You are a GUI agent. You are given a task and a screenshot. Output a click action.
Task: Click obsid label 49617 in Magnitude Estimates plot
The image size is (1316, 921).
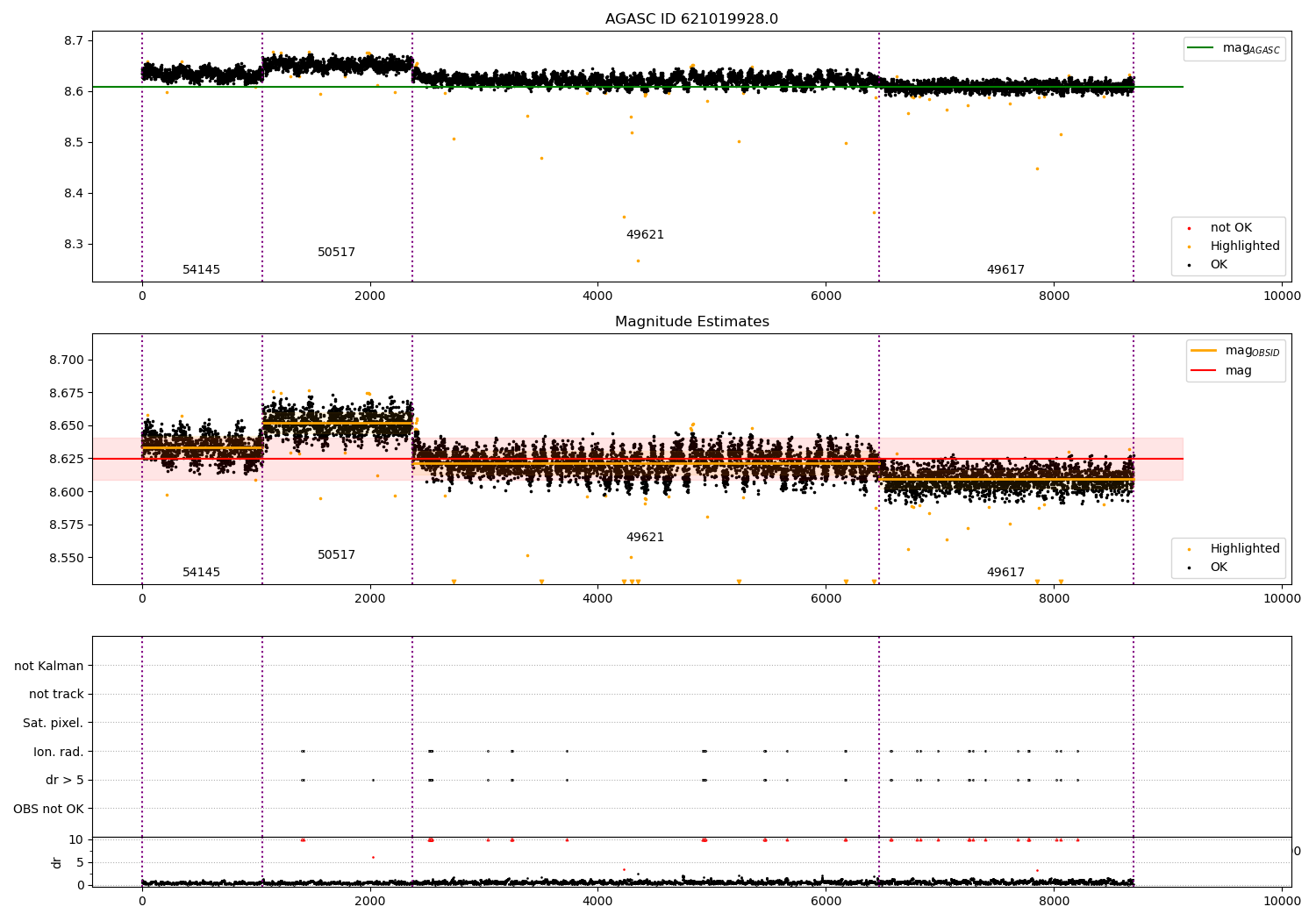coord(1005,573)
